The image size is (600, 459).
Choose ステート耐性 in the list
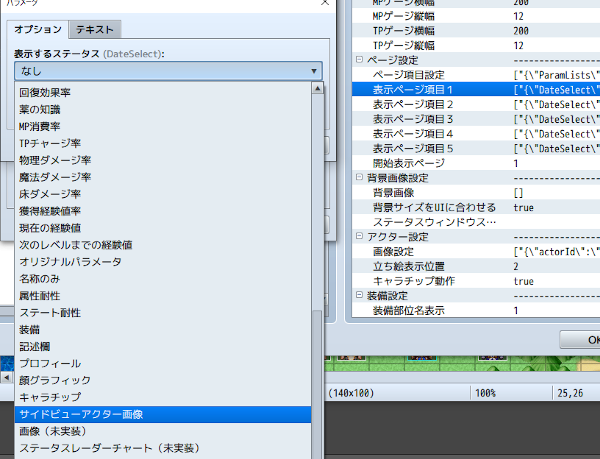pos(163,313)
